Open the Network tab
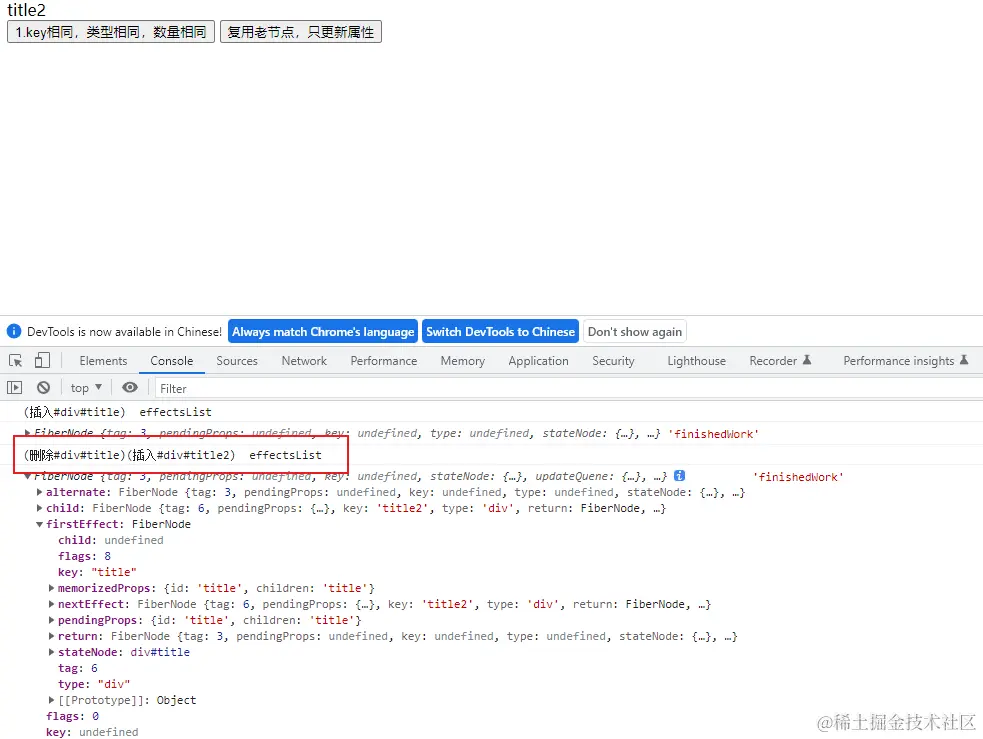 click(x=304, y=361)
